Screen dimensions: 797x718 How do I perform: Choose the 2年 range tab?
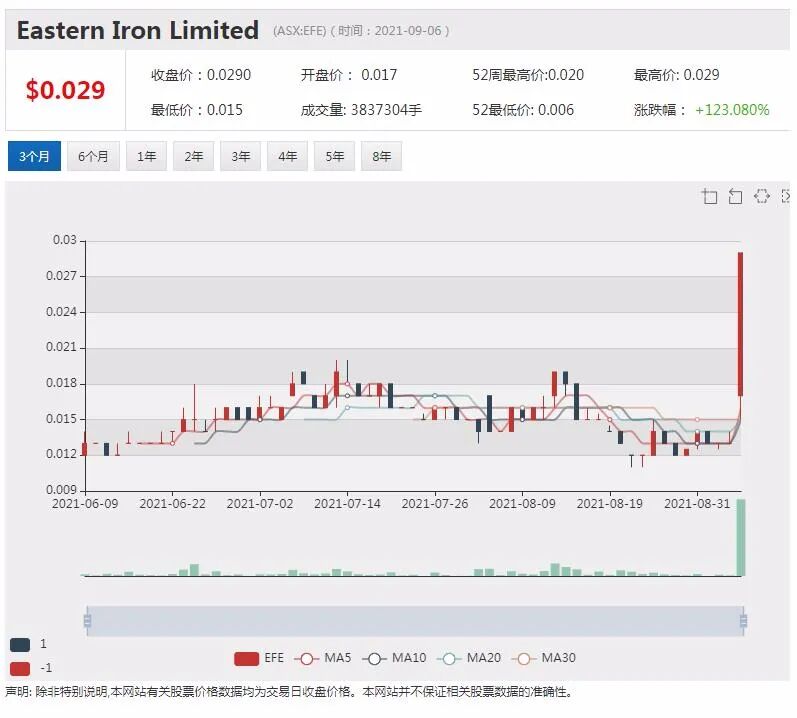pos(194,156)
